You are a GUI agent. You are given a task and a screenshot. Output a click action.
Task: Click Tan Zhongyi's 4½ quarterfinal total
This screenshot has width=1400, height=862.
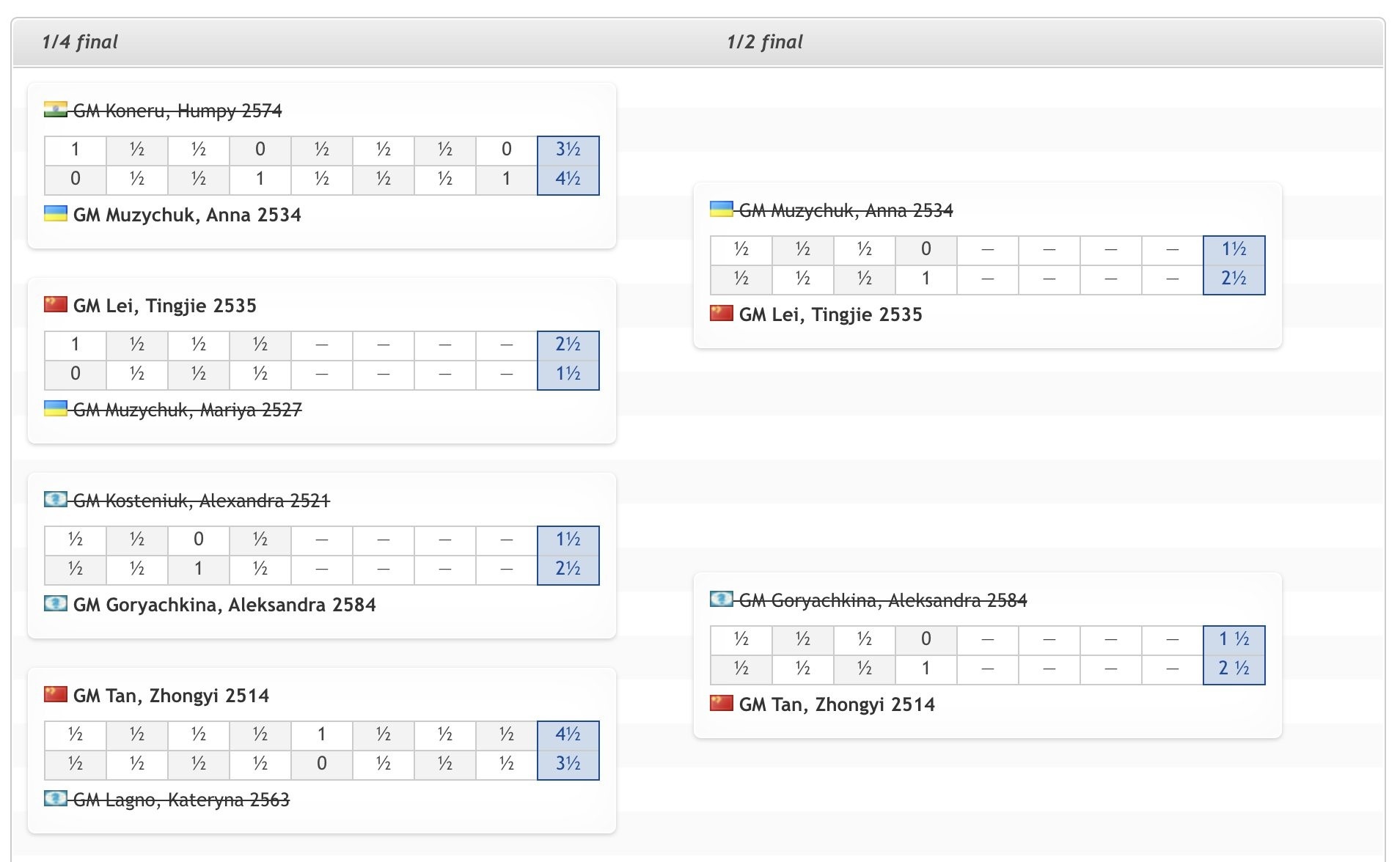tap(568, 735)
